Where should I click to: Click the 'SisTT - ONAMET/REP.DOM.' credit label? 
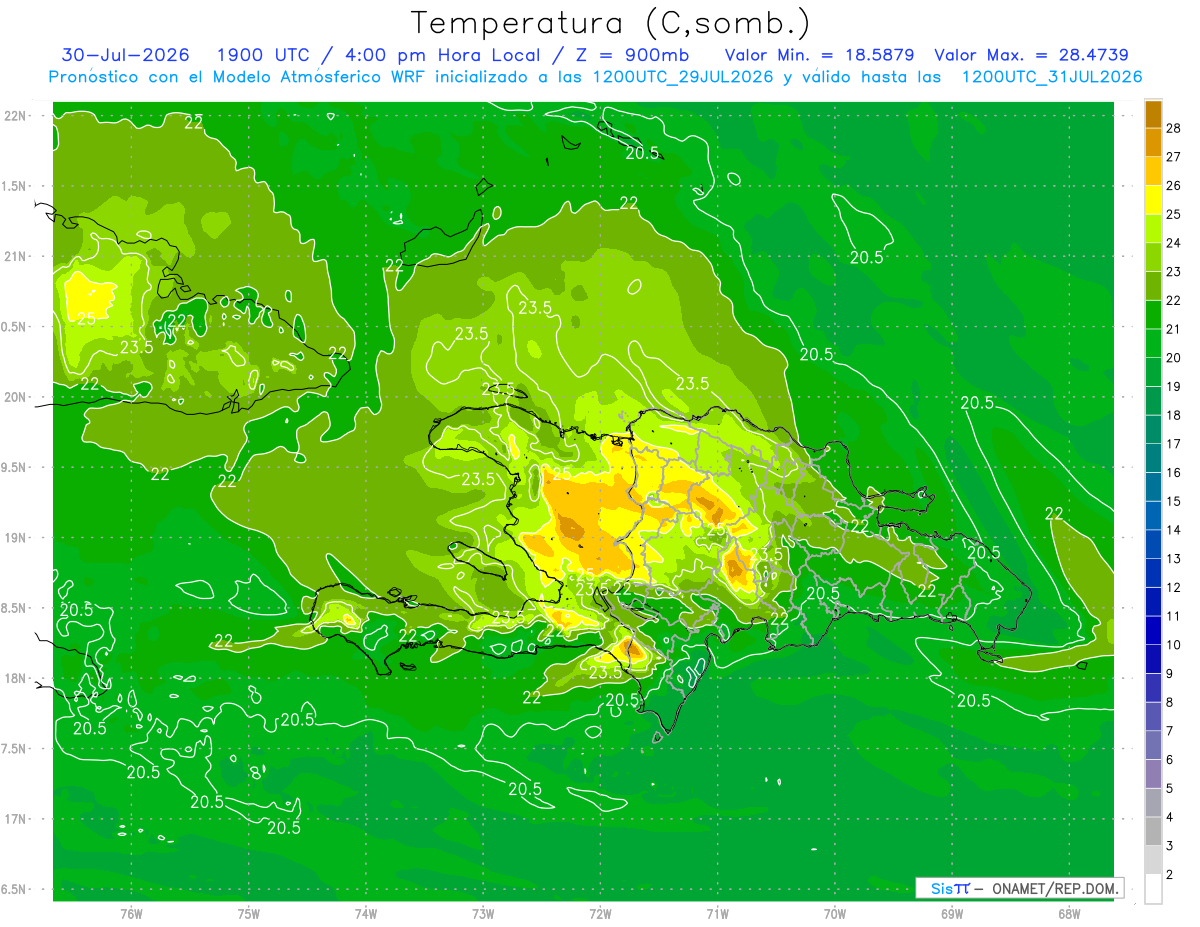[1020, 888]
